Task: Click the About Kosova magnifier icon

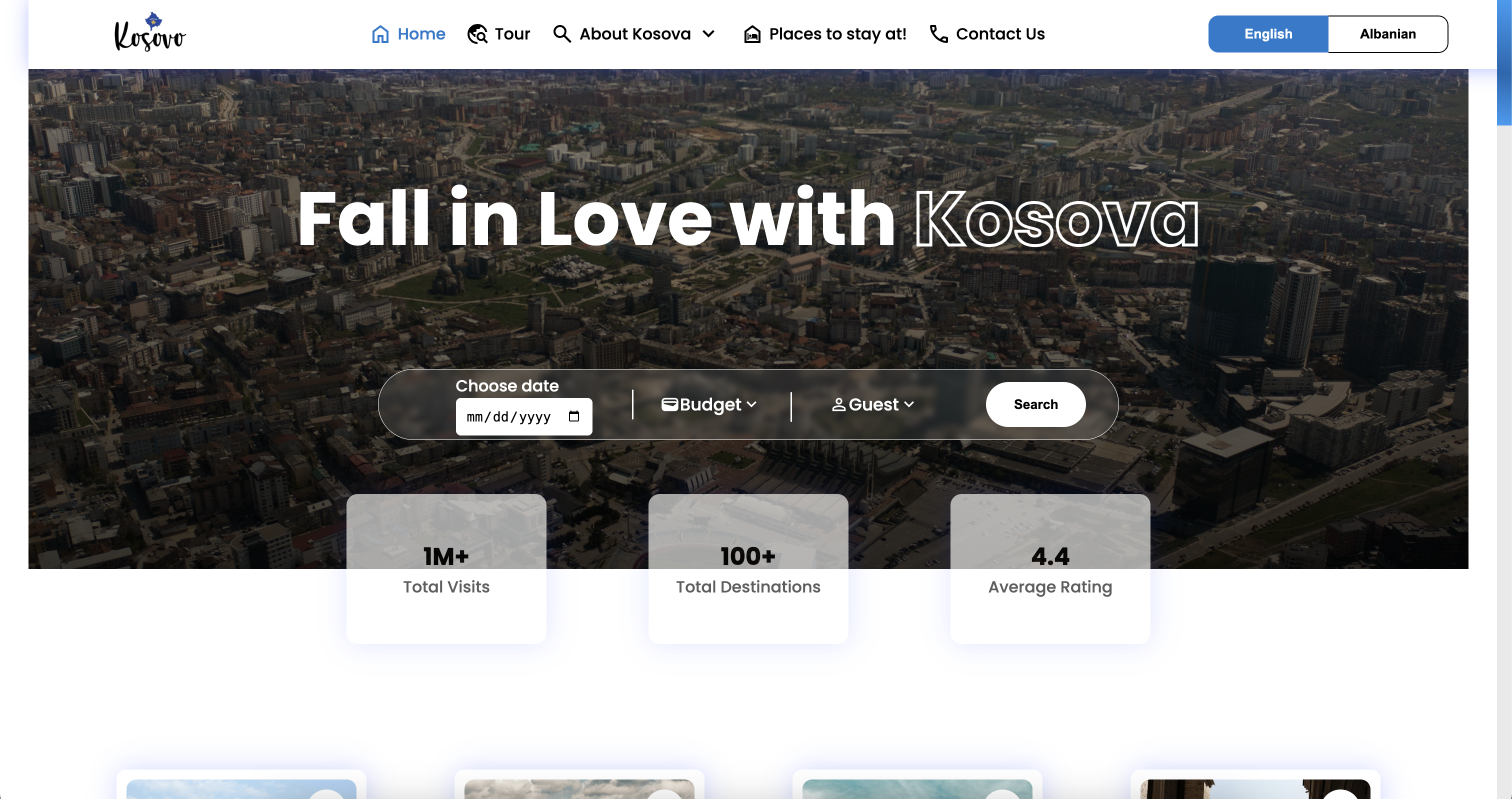Action: [x=561, y=34]
